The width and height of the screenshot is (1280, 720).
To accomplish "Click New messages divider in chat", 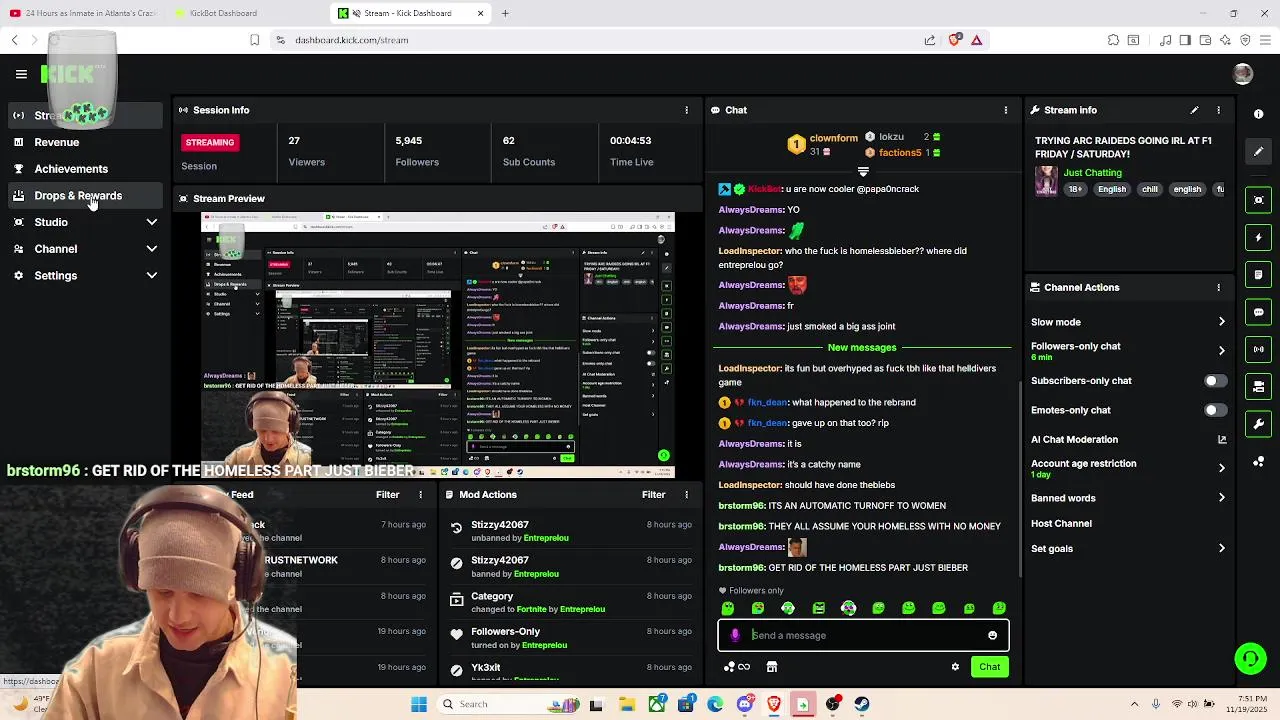I will [862, 347].
